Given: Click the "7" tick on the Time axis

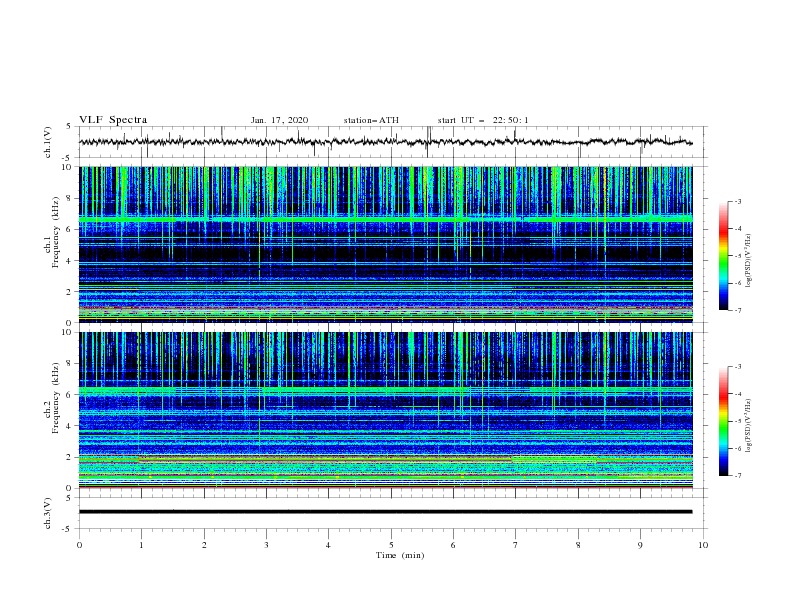Looking at the screenshot, I should (515, 545).
